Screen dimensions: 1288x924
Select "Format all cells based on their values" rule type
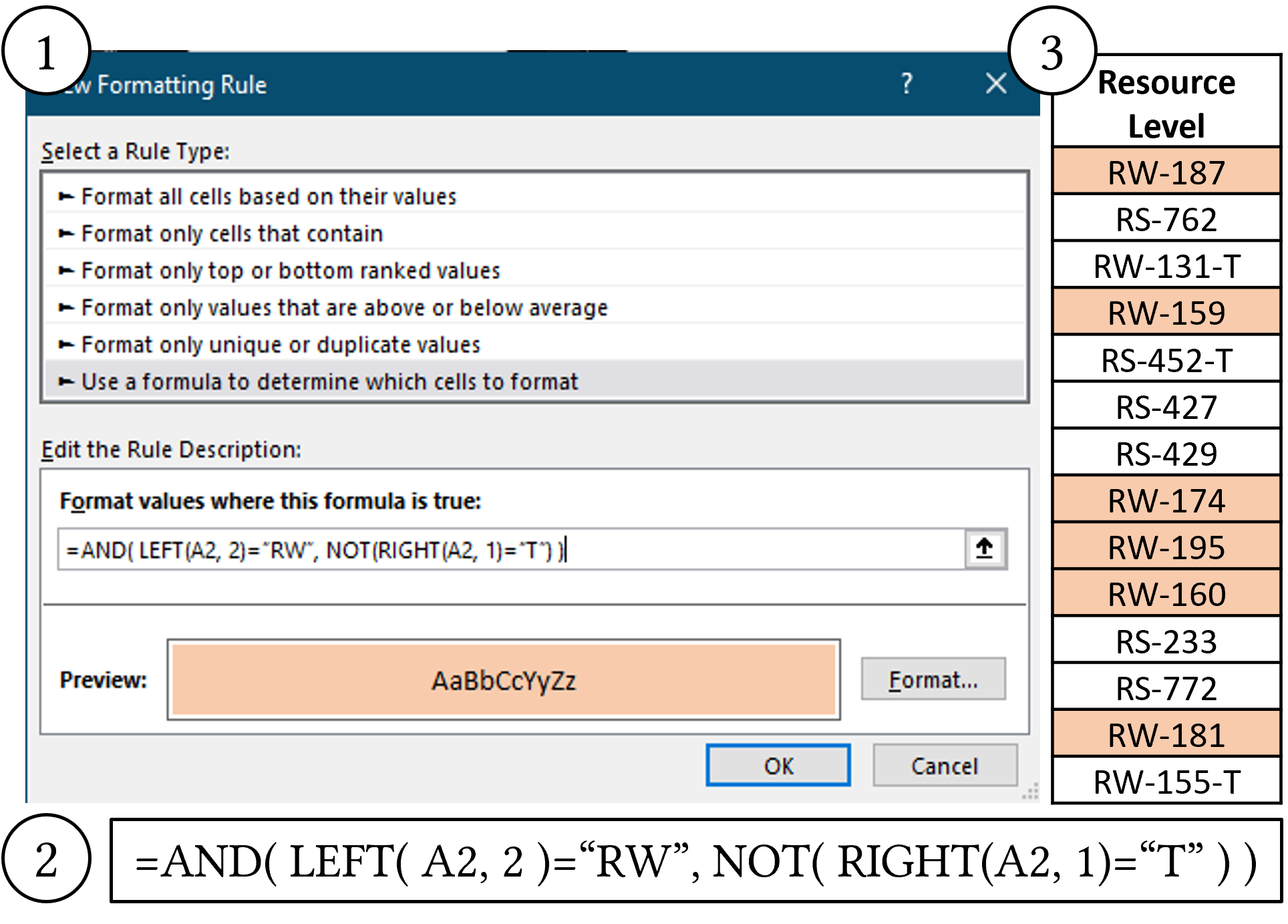267,196
